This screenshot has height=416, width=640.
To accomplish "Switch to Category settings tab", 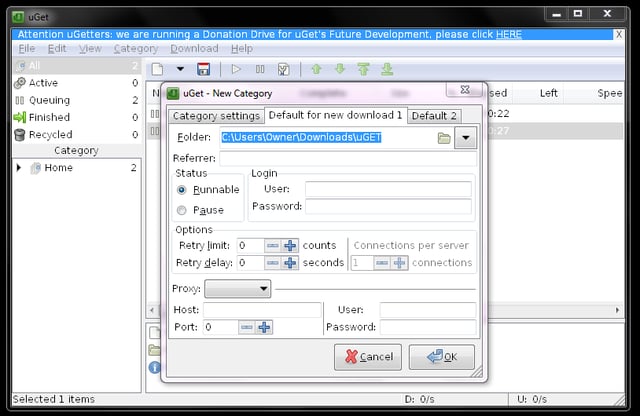I will [x=216, y=116].
